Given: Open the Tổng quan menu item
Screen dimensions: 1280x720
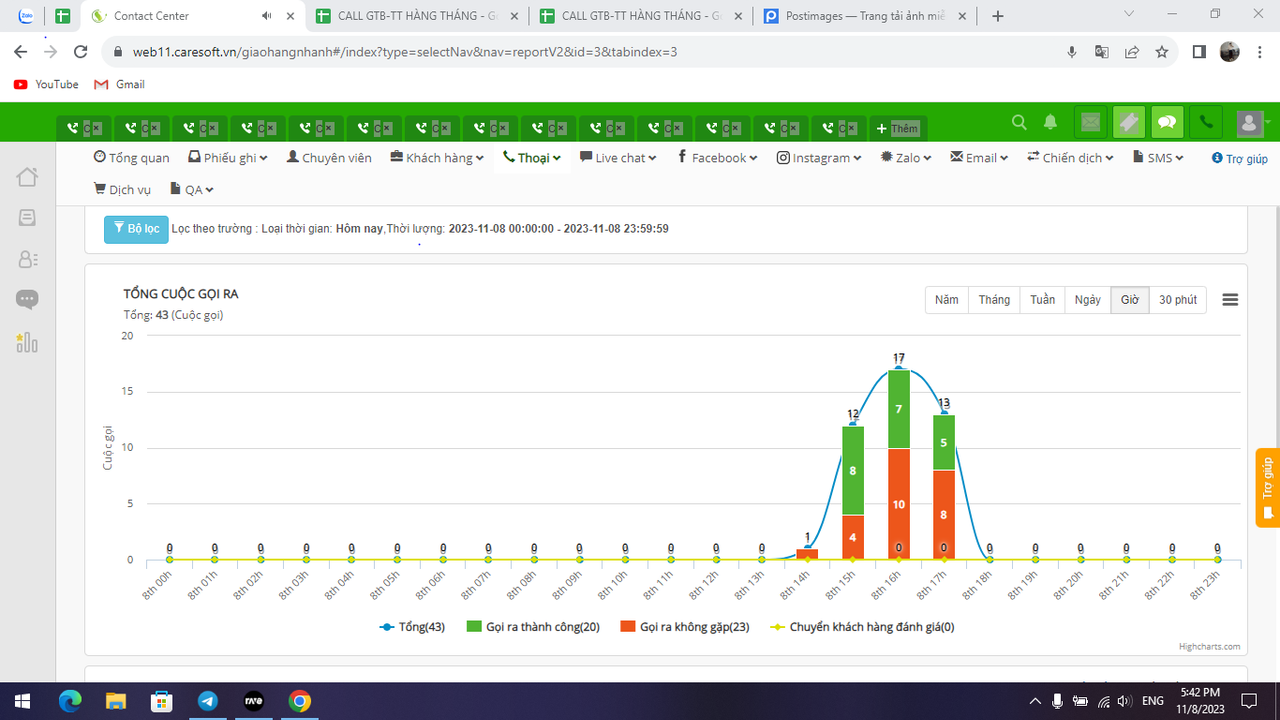Looking at the screenshot, I should pyautogui.click(x=131, y=158).
